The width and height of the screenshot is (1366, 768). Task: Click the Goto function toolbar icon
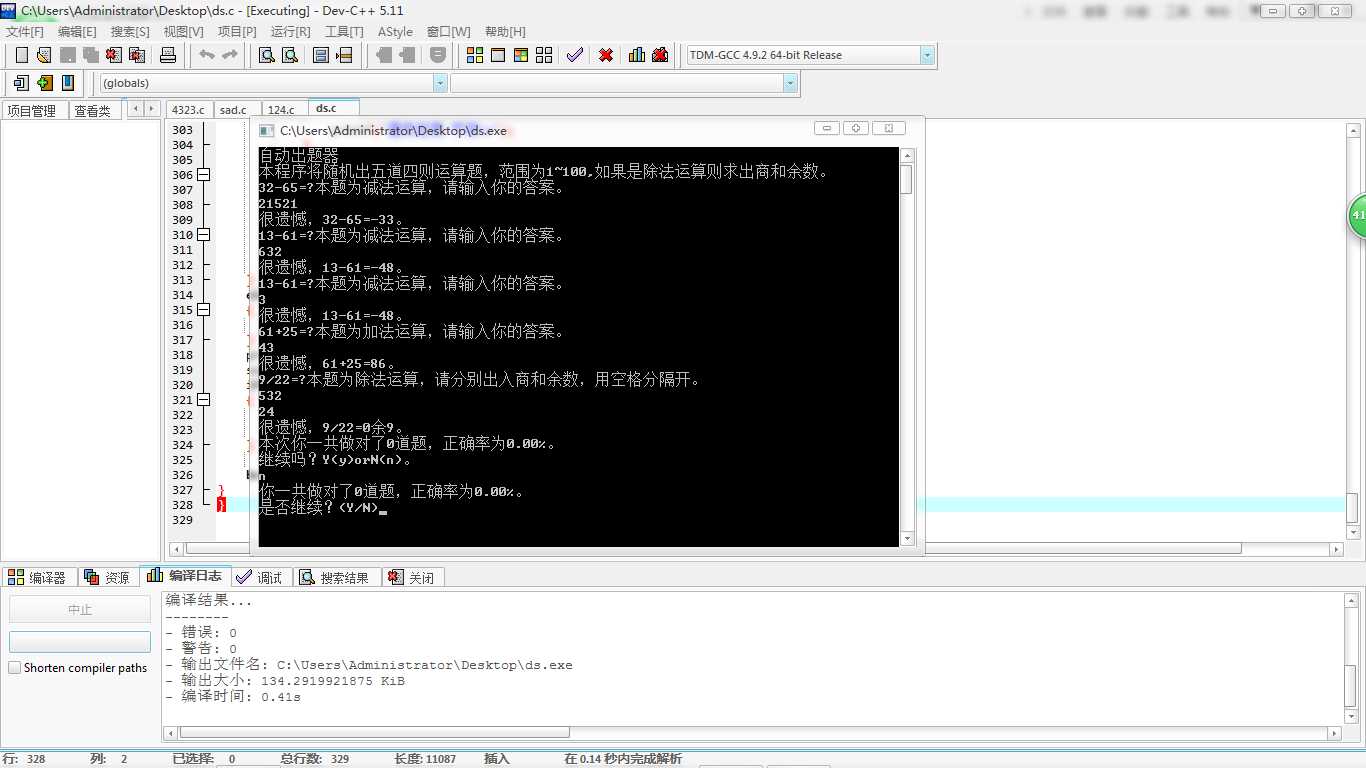(321, 55)
